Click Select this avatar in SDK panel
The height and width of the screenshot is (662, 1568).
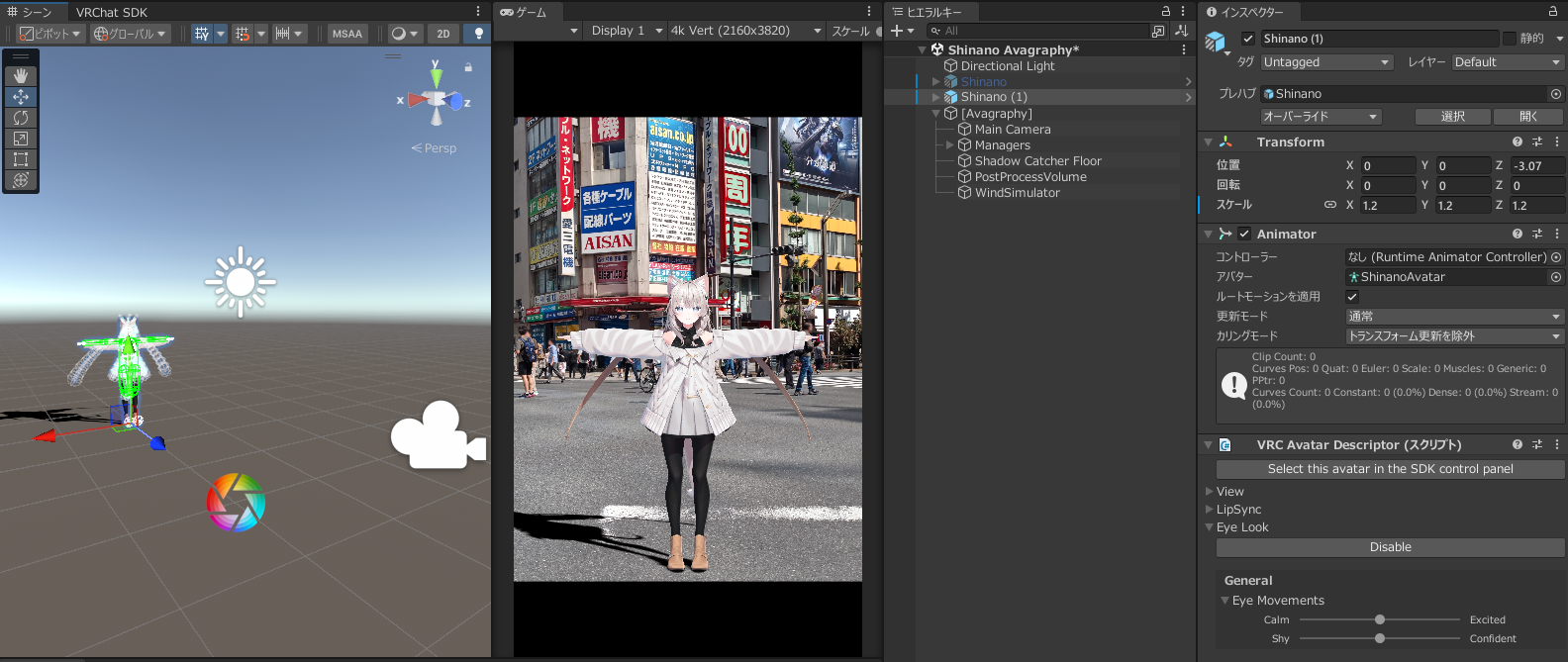[1390, 469]
